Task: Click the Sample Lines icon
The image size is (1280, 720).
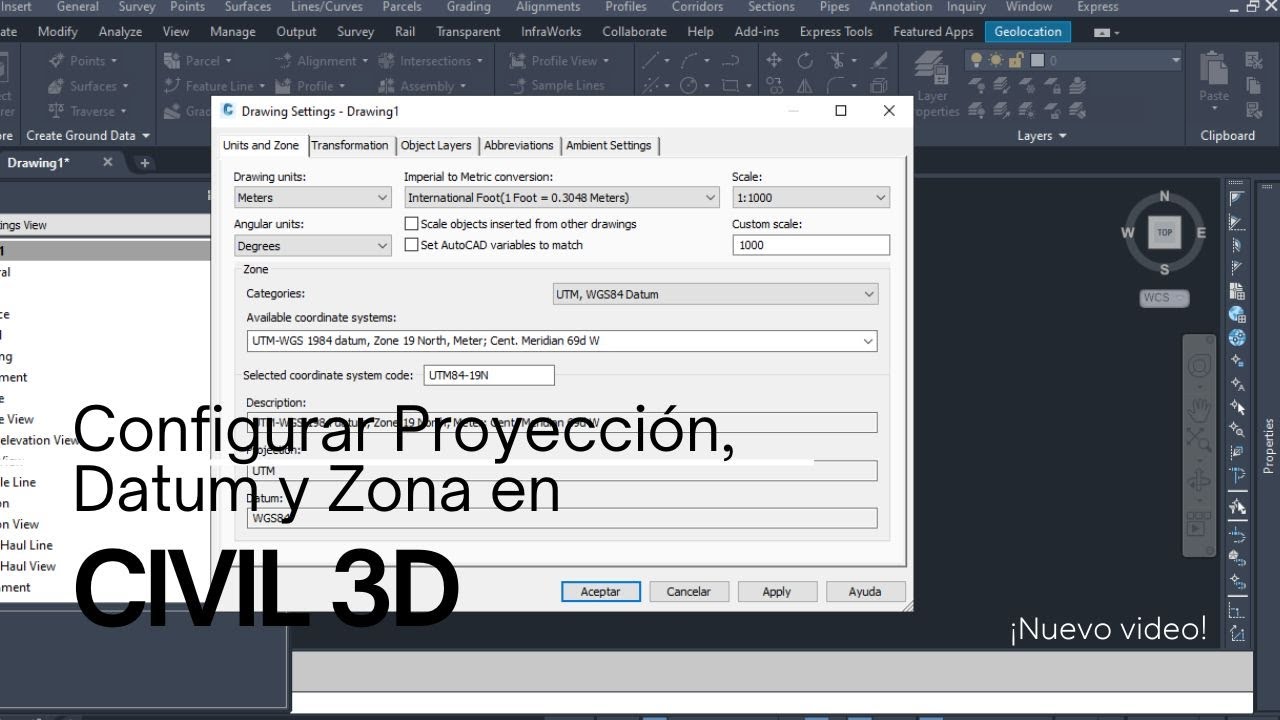Action: coord(517,86)
